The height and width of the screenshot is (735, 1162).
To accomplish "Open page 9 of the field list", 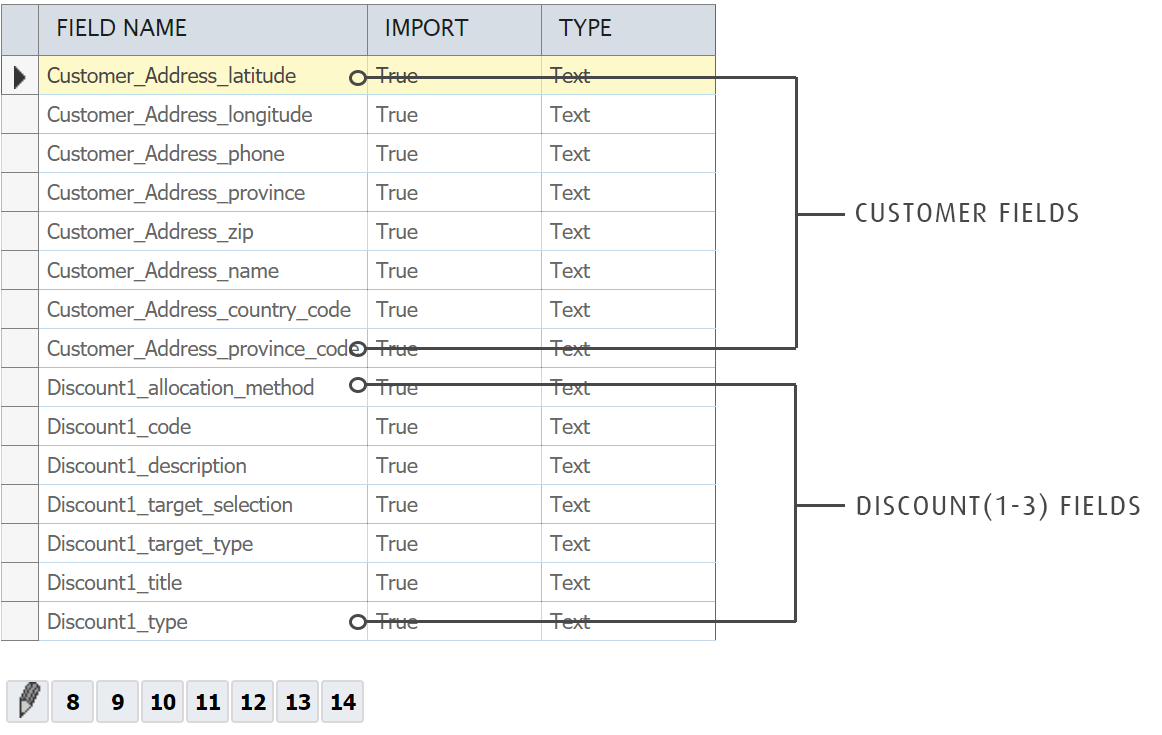I will [x=118, y=702].
